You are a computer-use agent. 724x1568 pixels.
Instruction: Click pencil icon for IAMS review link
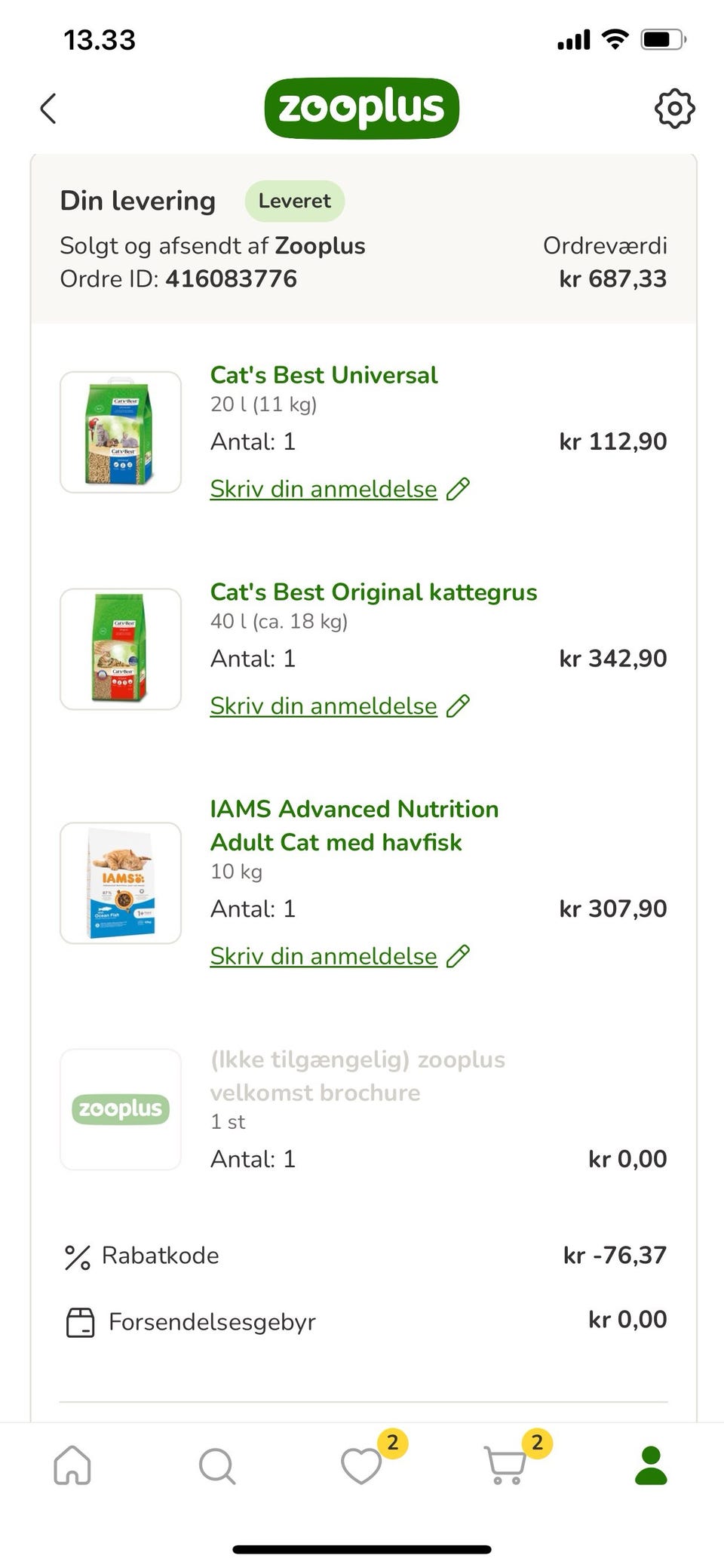(x=458, y=956)
